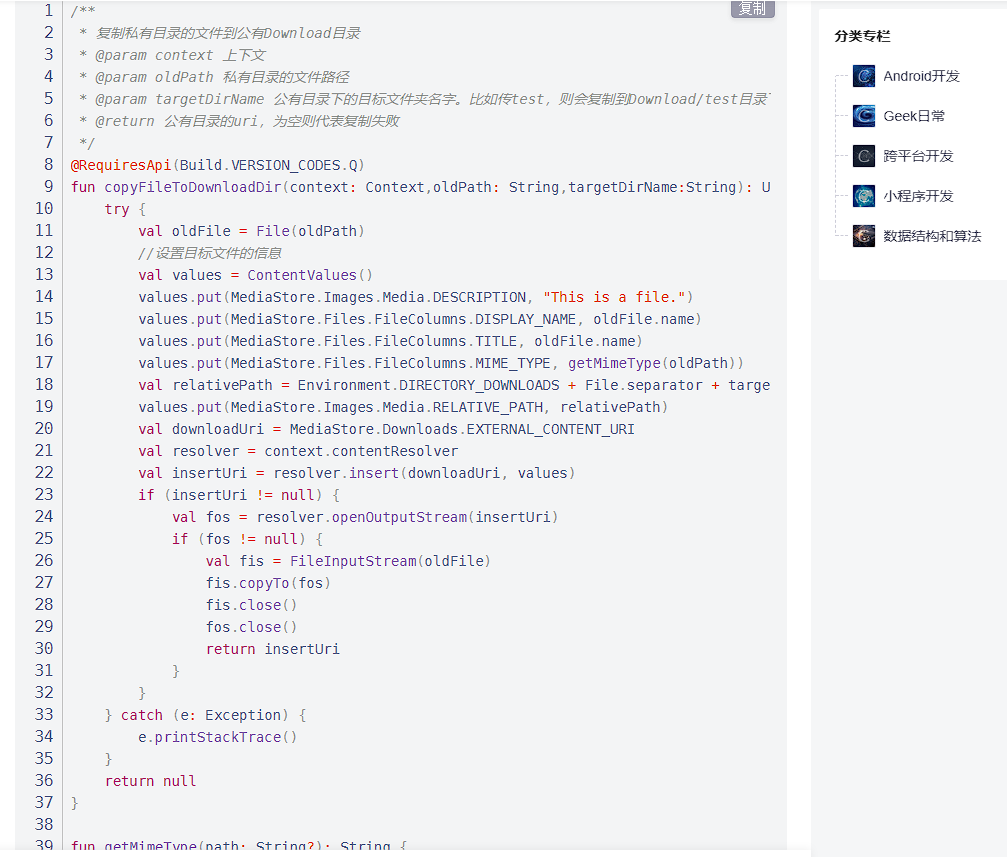This screenshot has height=857, width=1007.
Task: Click the copyFileToDownloadDir function name
Action: click(193, 187)
